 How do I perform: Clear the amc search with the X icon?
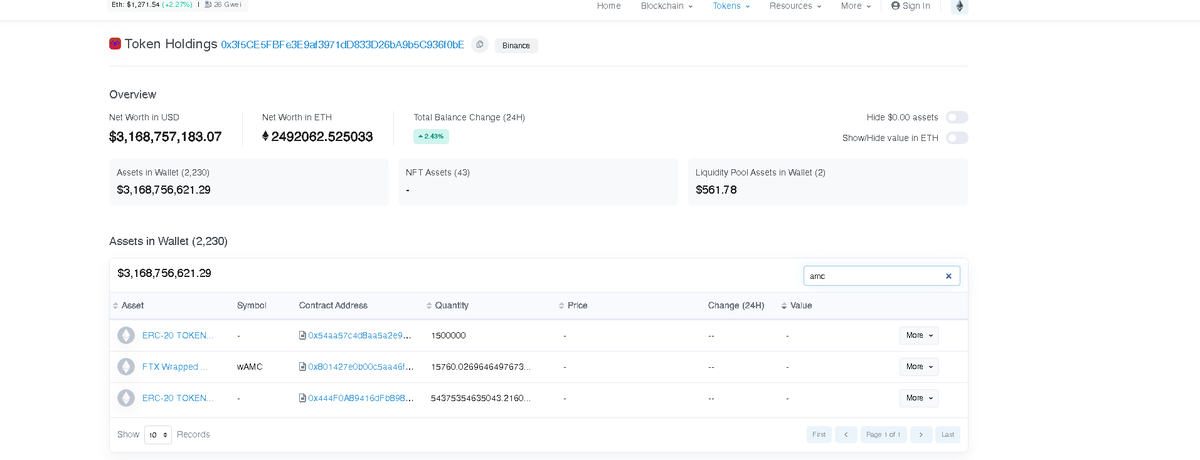(x=948, y=276)
